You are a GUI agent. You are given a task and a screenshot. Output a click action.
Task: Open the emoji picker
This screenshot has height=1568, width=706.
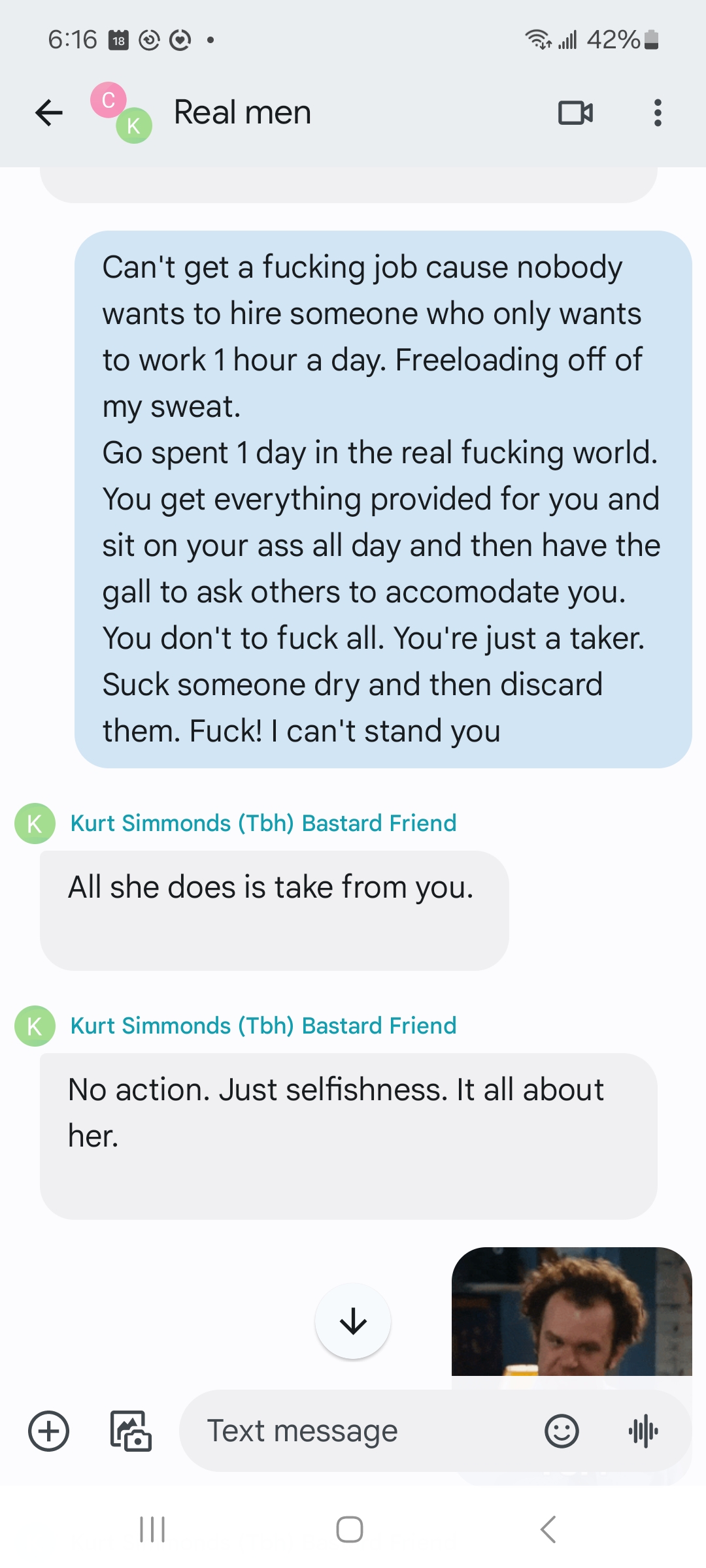pyautogui.click(x=562, y=1431)
